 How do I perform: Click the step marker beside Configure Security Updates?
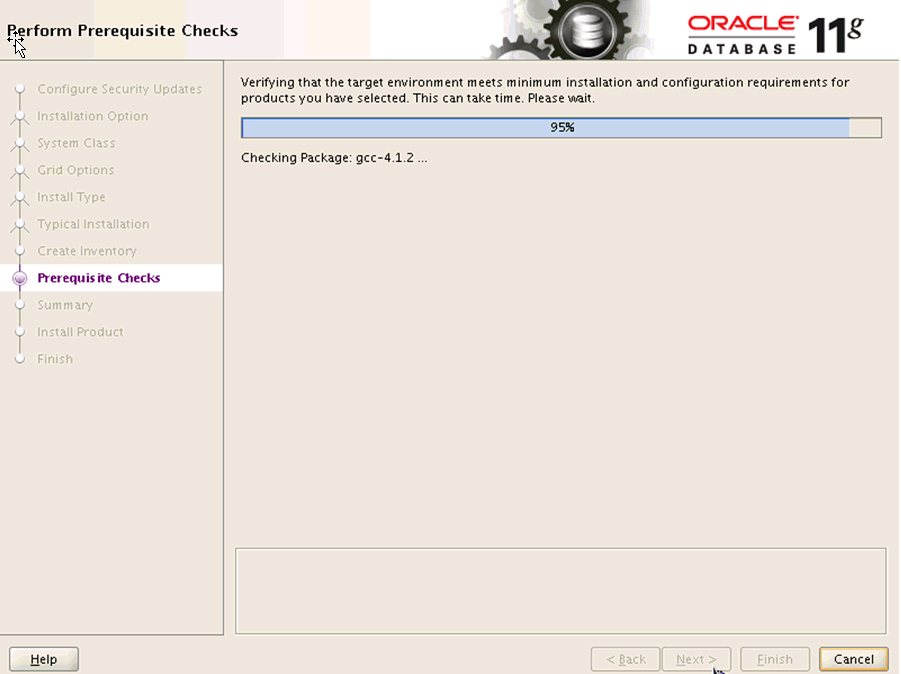(x=20, y=89)
